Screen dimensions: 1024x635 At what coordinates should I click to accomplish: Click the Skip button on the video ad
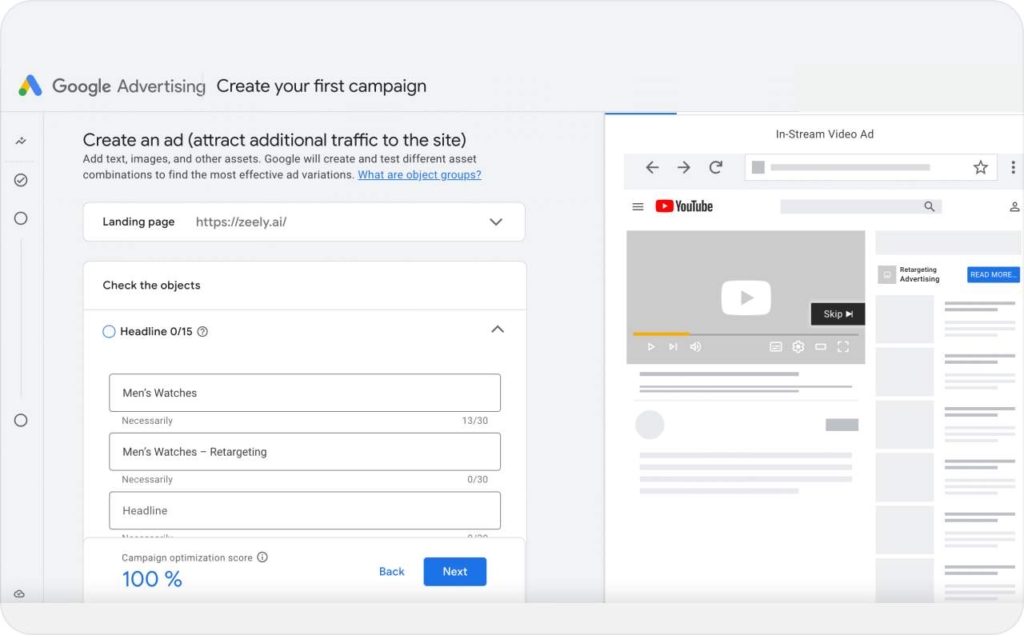click(837, 314)
